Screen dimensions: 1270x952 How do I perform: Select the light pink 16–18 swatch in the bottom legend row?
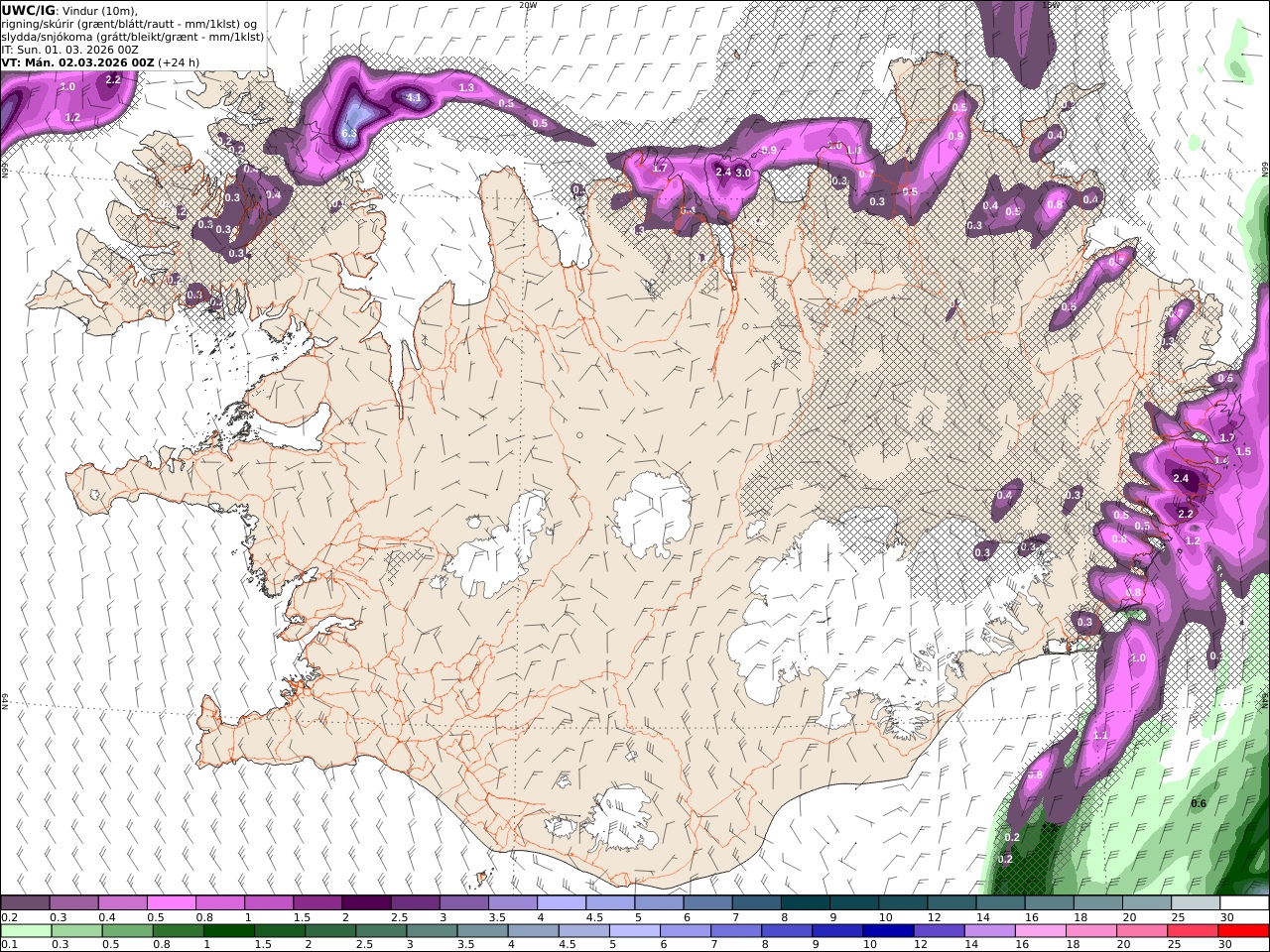pyautogui.click(x=1039, y=931)
